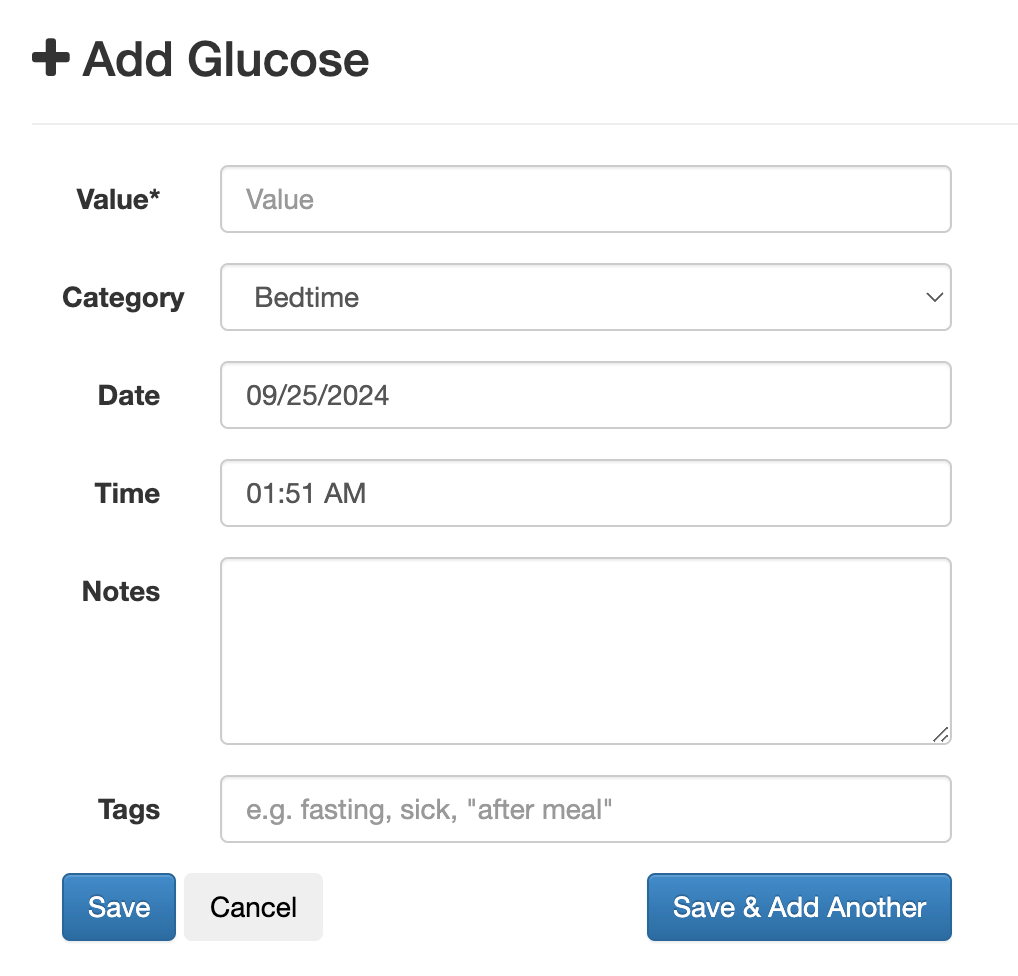Click the Time field showing 01:51 AM
This screenshot has height=976, width=1018.
tap(585, 493)
